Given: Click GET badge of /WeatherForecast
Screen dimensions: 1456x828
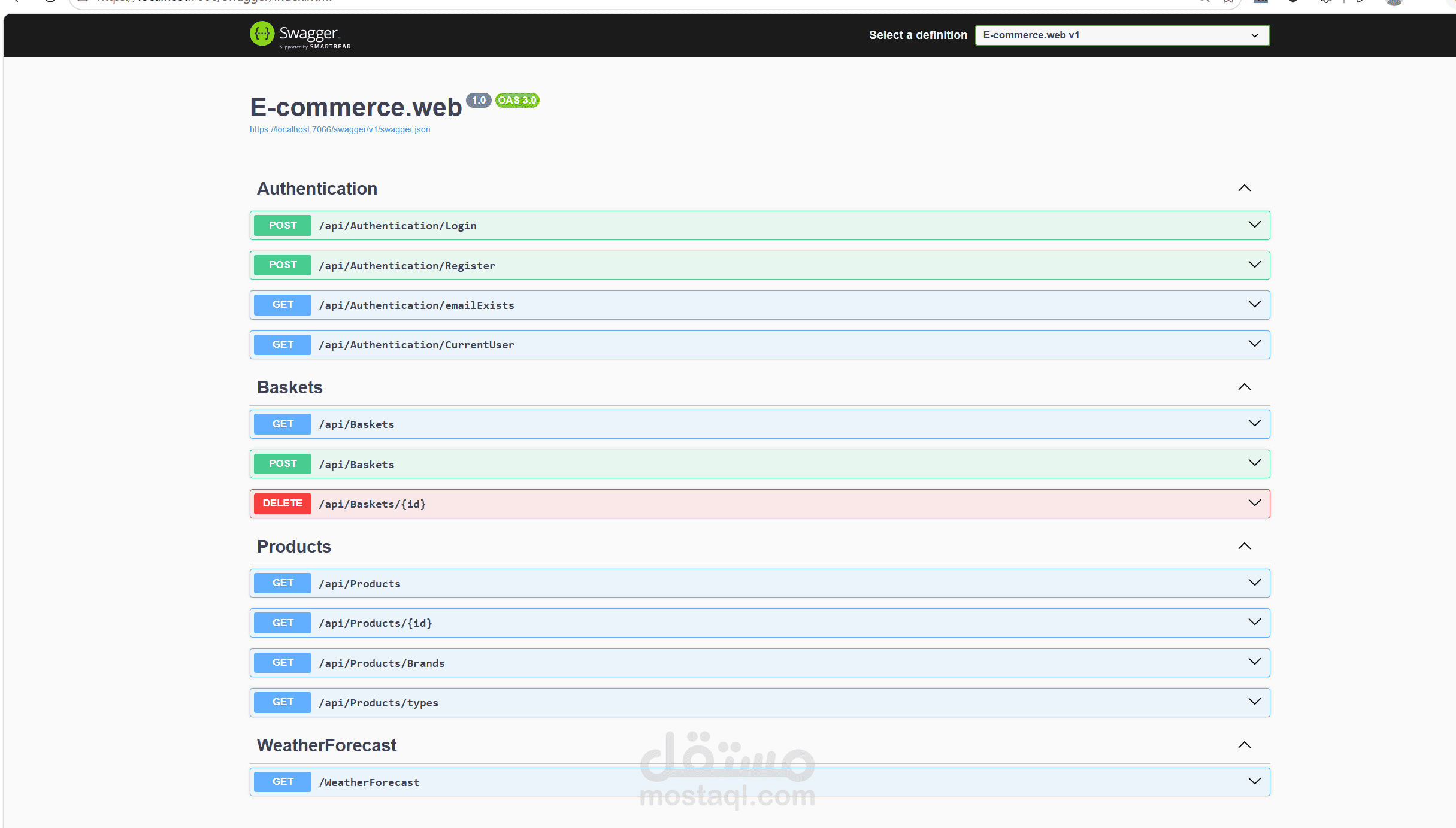Looking at the screenshot, I should [283, 782].
